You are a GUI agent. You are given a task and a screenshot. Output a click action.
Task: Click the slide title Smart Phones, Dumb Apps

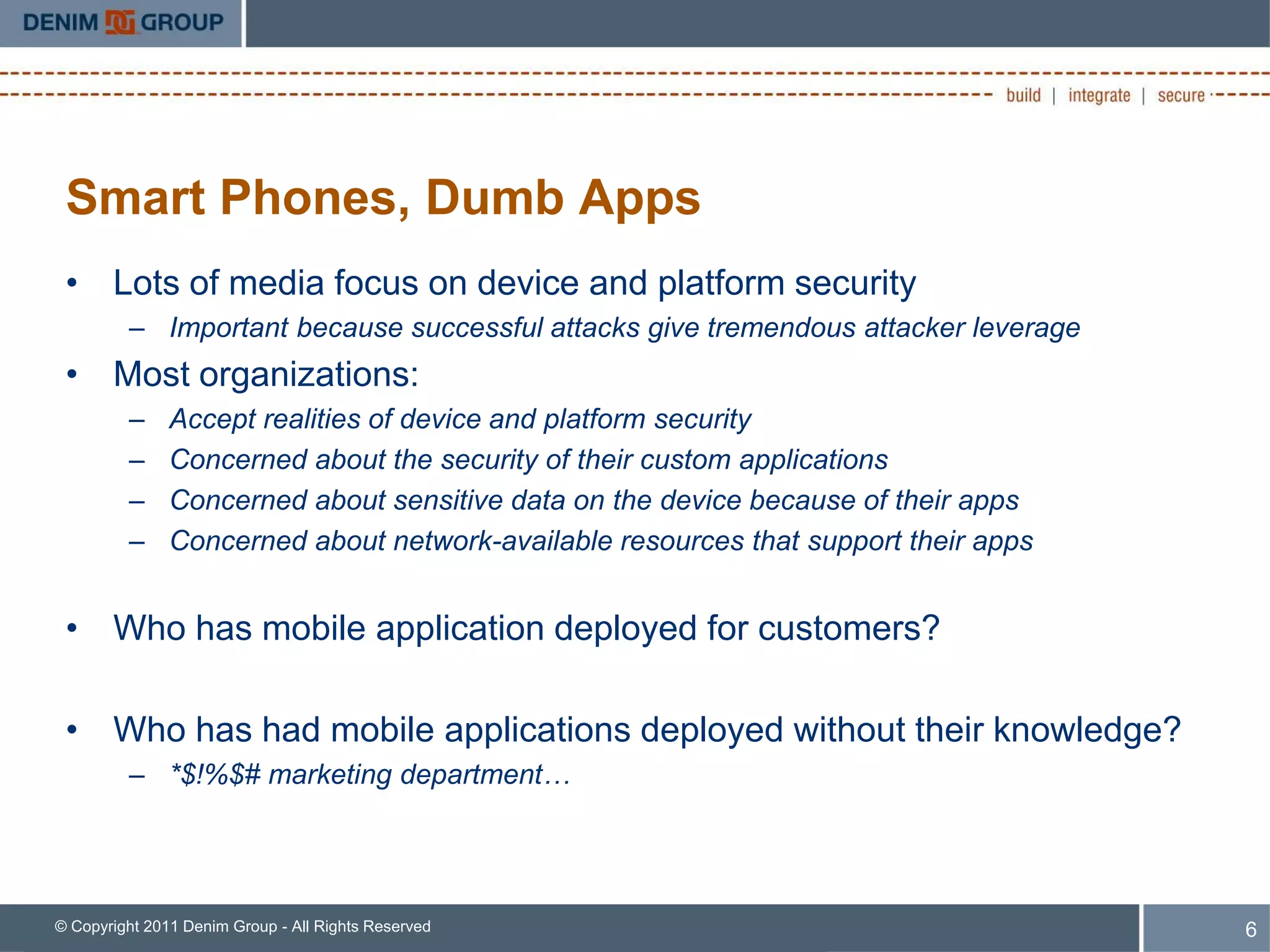383,198
